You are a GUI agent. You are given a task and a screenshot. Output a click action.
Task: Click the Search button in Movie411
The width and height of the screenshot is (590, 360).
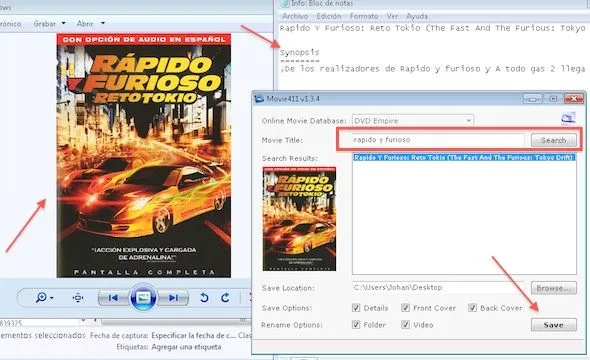[x=554, y=140]
